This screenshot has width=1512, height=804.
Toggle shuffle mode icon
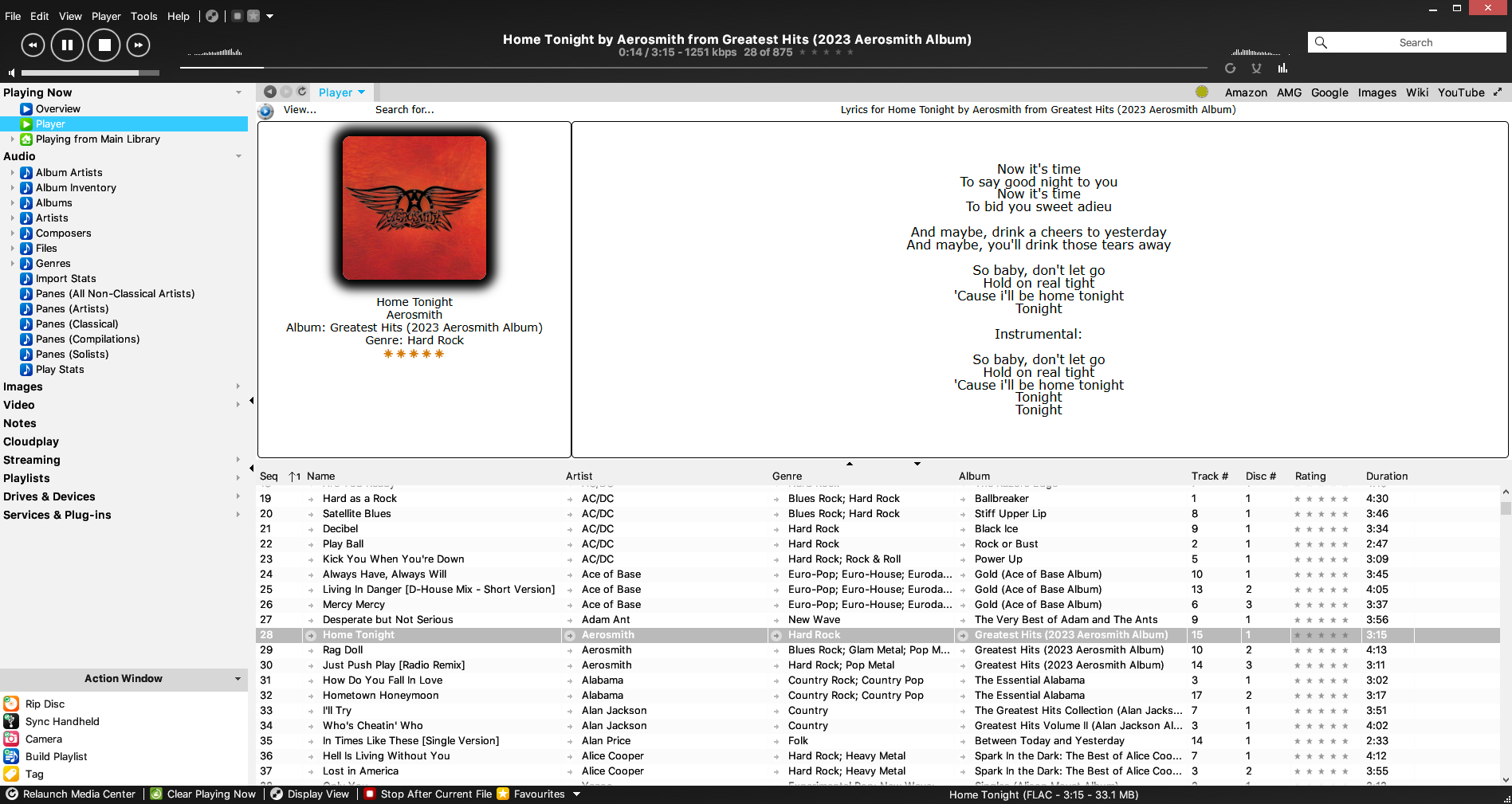tap(1257, 69)
